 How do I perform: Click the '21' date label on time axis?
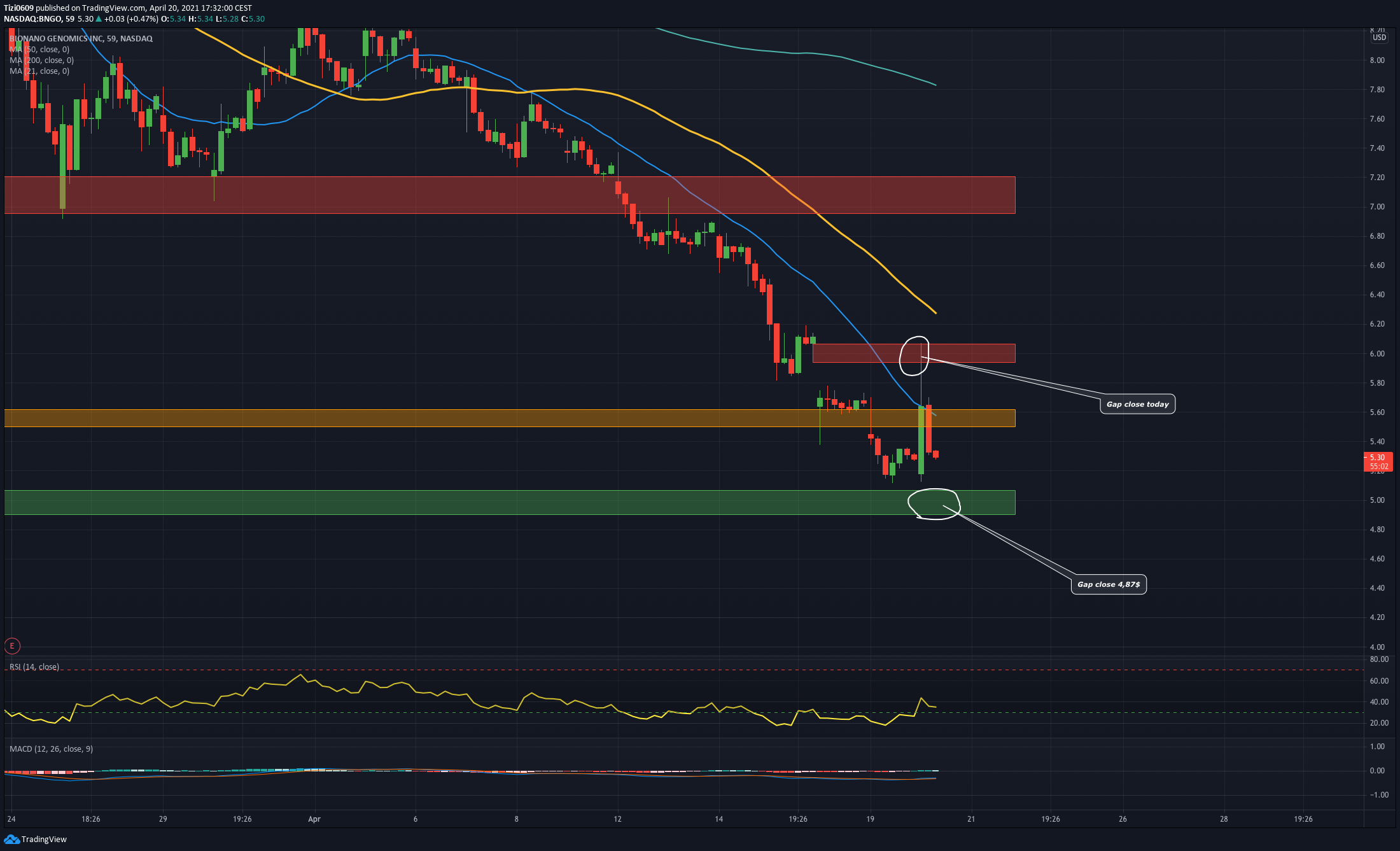click(971, 819)
